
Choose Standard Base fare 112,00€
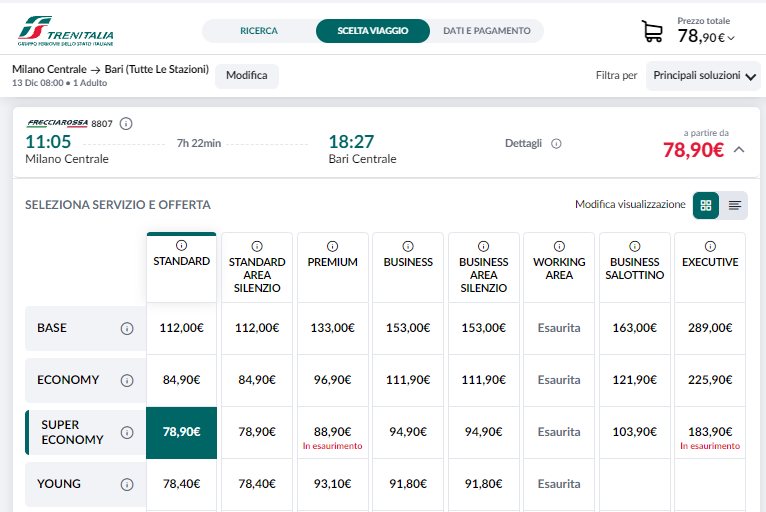(181, 328)
